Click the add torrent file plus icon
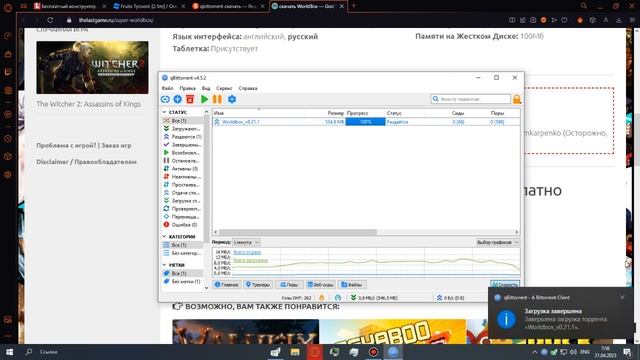 pyautogui.click(x=178, y=99)
